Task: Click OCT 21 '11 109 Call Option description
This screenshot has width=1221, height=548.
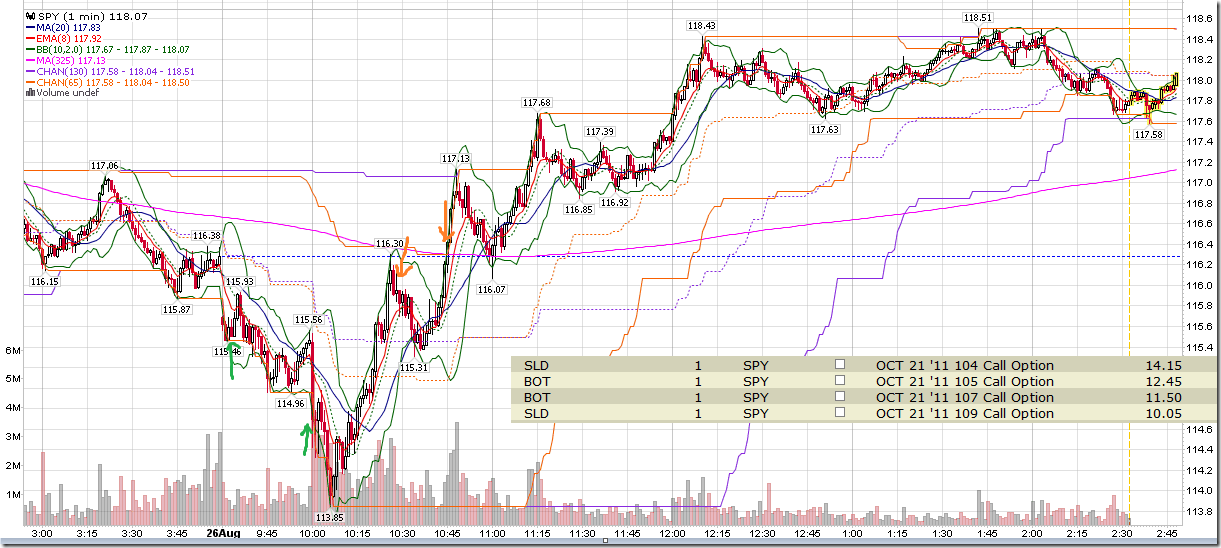Action: pos(965,413)
